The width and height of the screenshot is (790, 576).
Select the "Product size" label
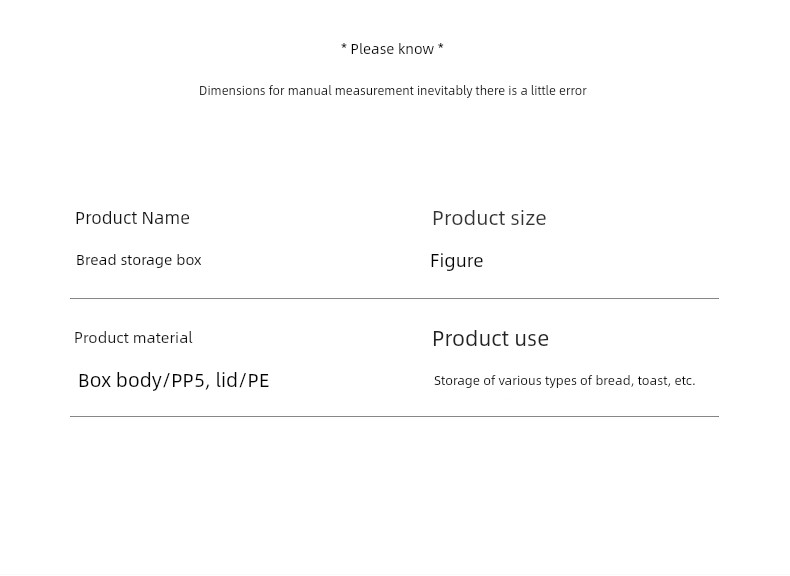click(489, 218)
